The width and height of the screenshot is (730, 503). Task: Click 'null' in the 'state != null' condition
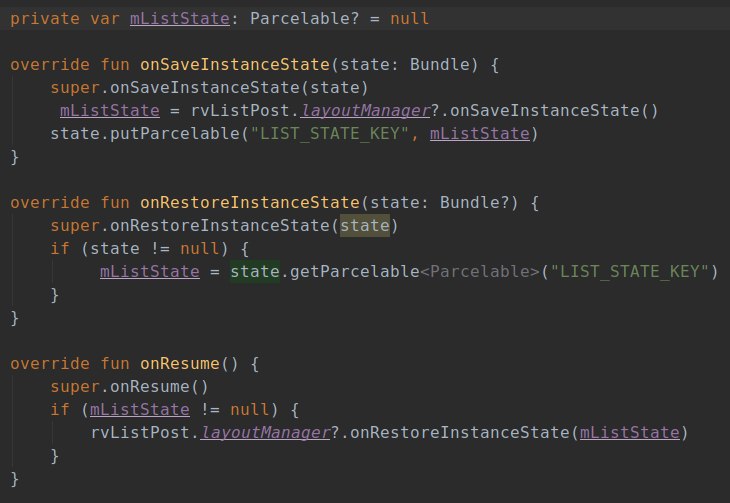point(200,249)
